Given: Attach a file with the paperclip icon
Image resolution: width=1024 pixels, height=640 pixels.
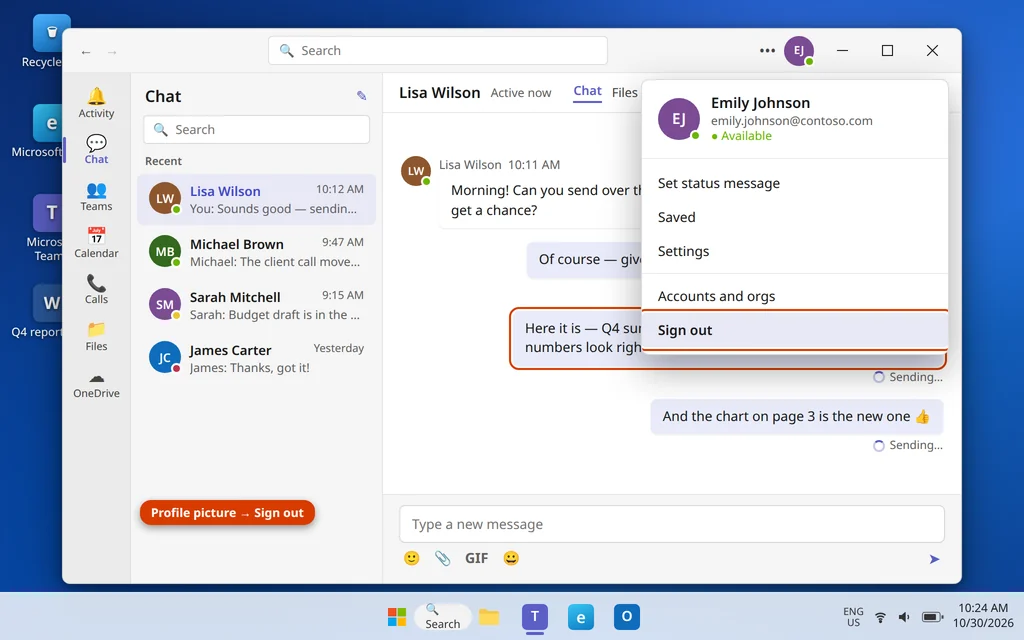Looking at the screenshot, I should coord(443,558).
